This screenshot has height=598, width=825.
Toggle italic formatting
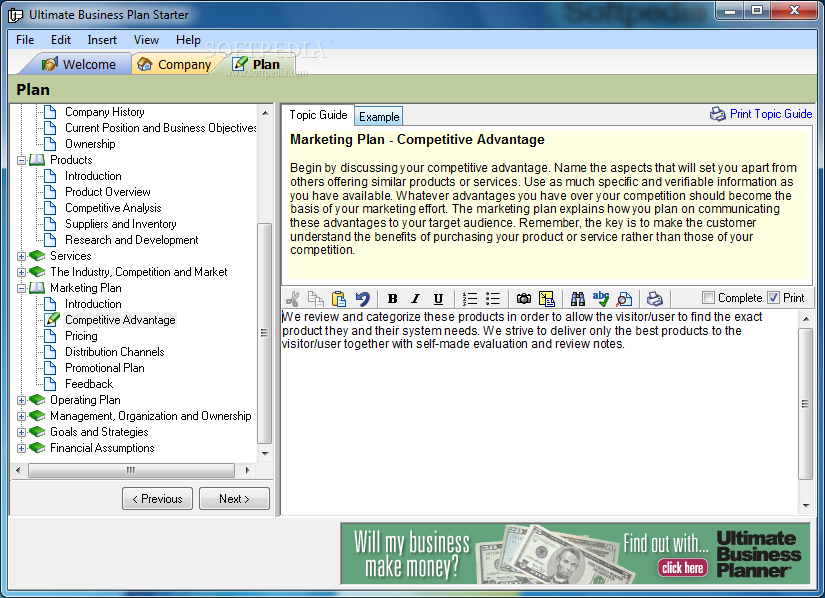(415, 299)
